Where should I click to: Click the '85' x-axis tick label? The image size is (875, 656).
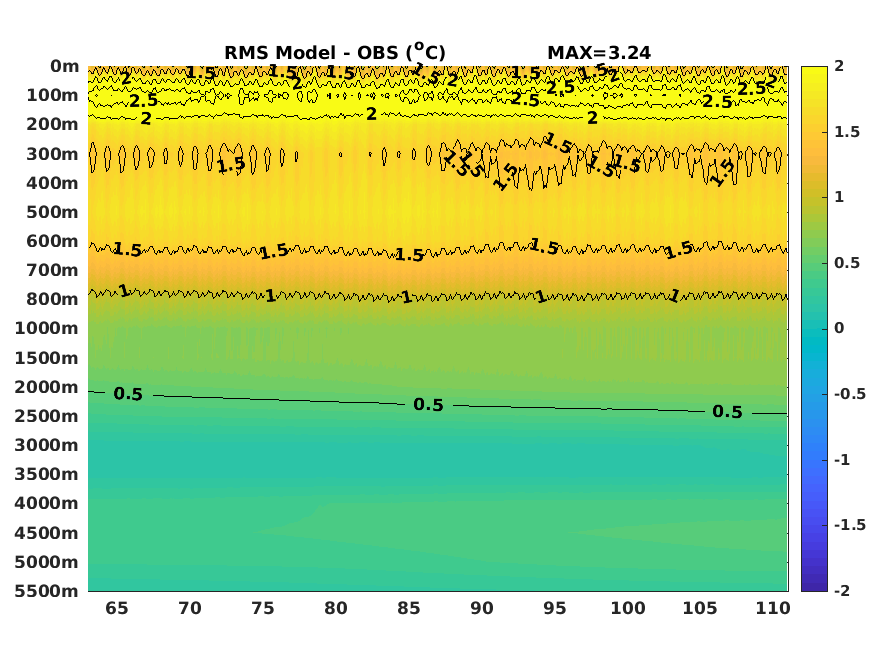click(x=408, y=608)
